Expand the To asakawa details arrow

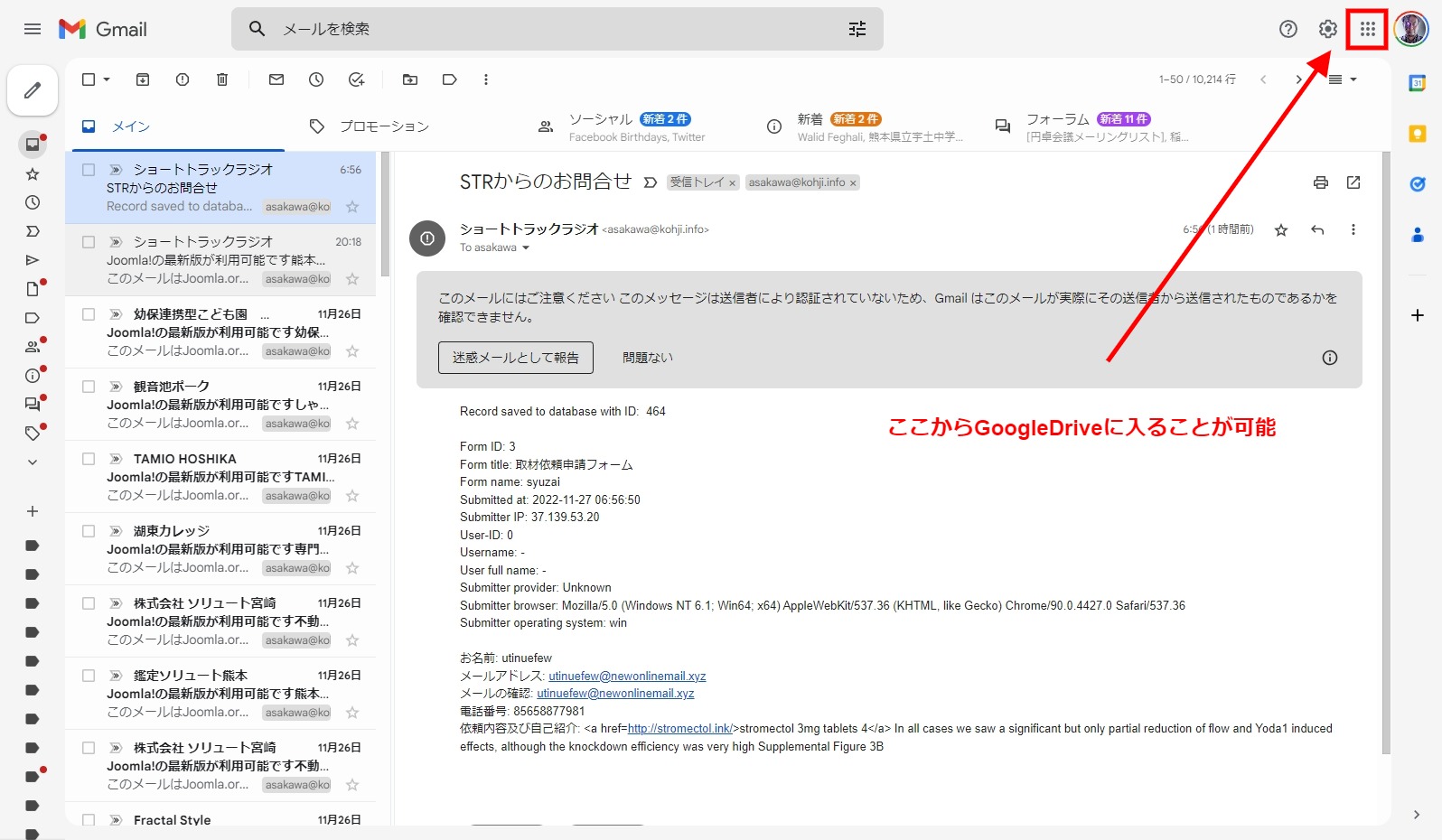[526, 247]
